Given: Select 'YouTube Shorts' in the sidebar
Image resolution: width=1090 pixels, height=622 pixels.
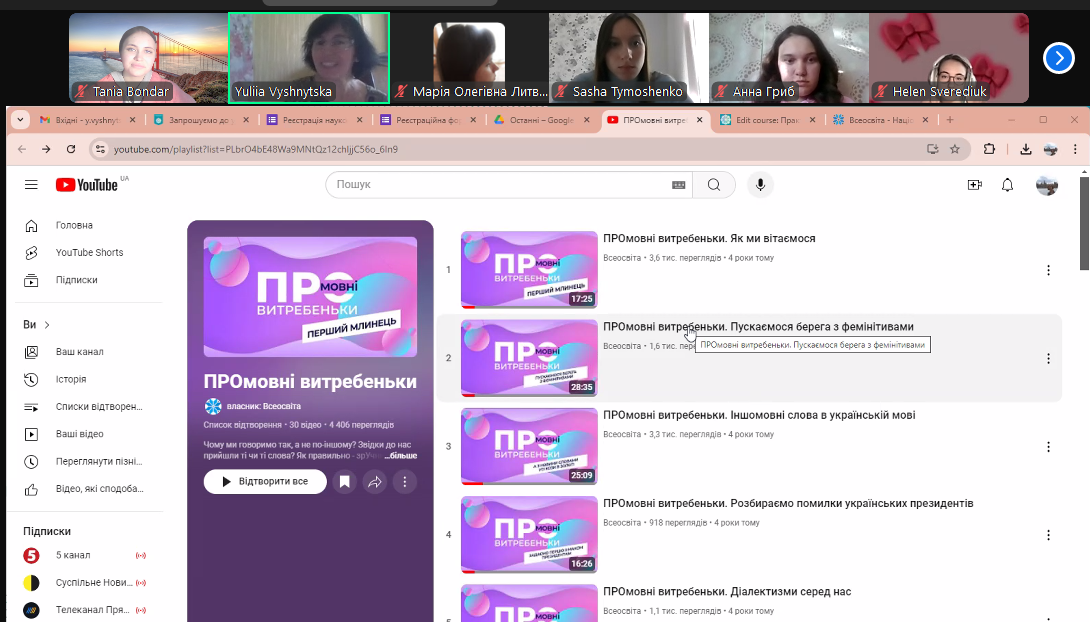Looking at the screenshot, I should coord(89,252).
